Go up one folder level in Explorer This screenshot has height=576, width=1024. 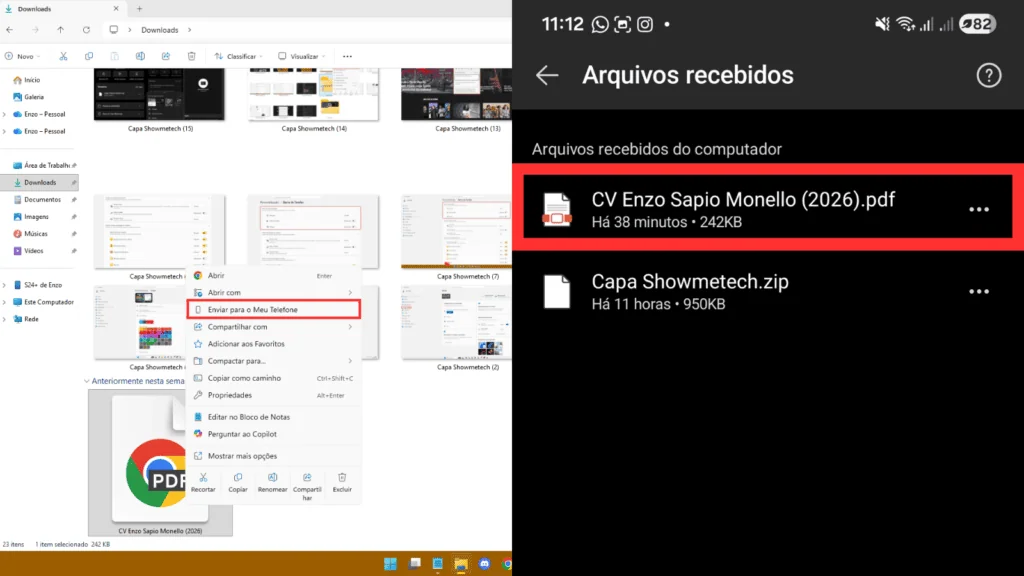tap(60, 30)
